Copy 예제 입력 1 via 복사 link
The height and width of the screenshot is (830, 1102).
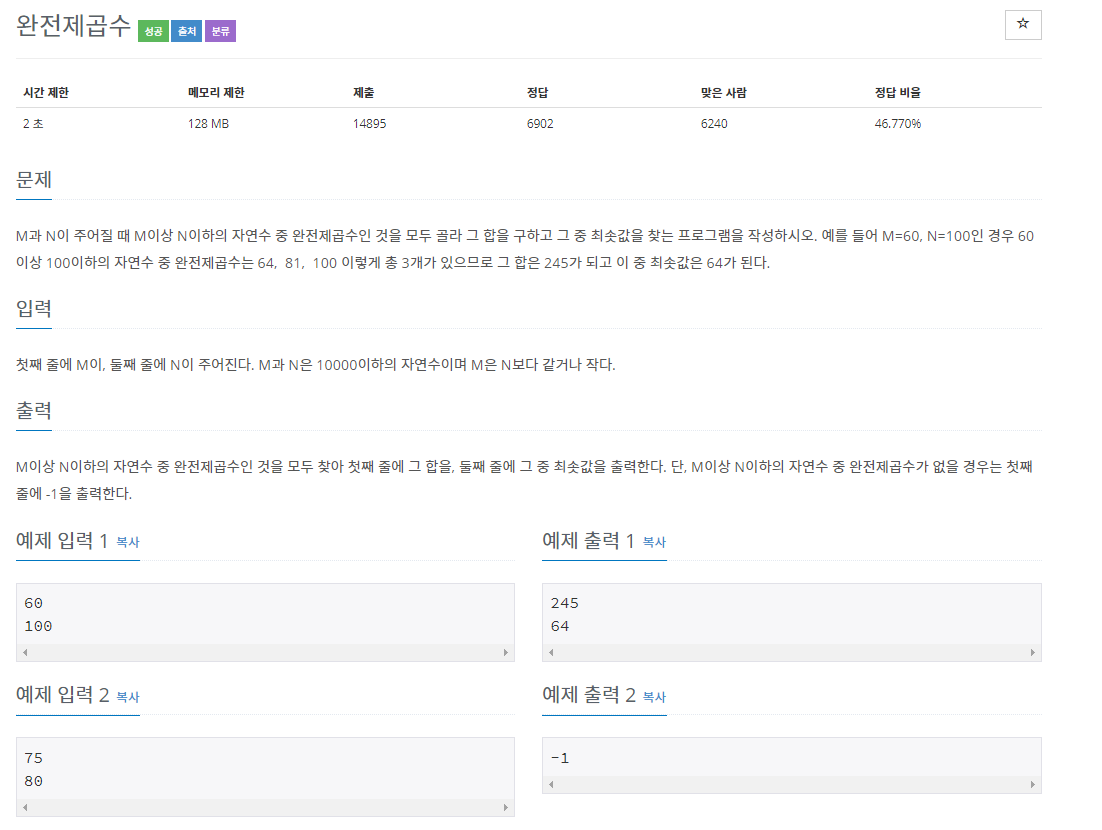[x=128, y=542]
